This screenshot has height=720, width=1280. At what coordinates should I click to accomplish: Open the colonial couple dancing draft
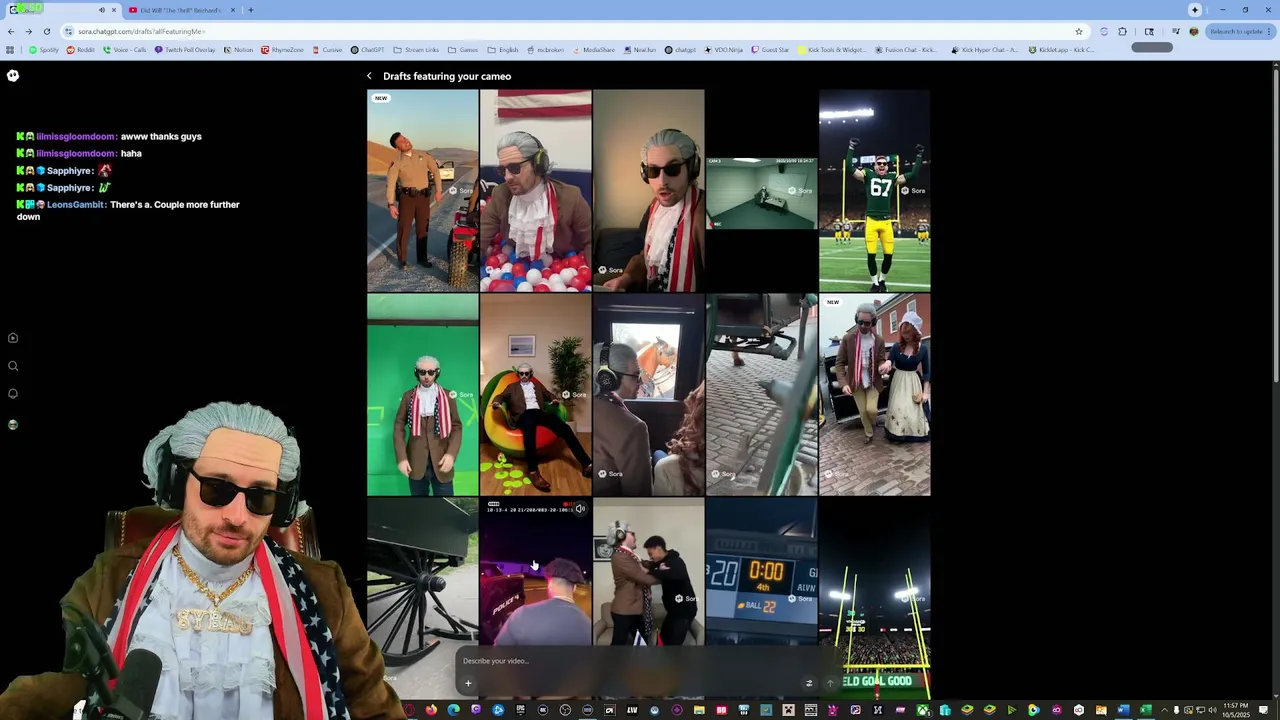[874, 395]
